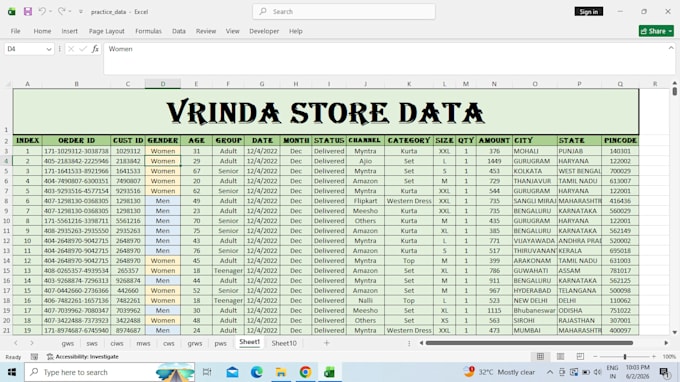Open the Formulas tab
This screenshot has height=382, width=680.
148,31
